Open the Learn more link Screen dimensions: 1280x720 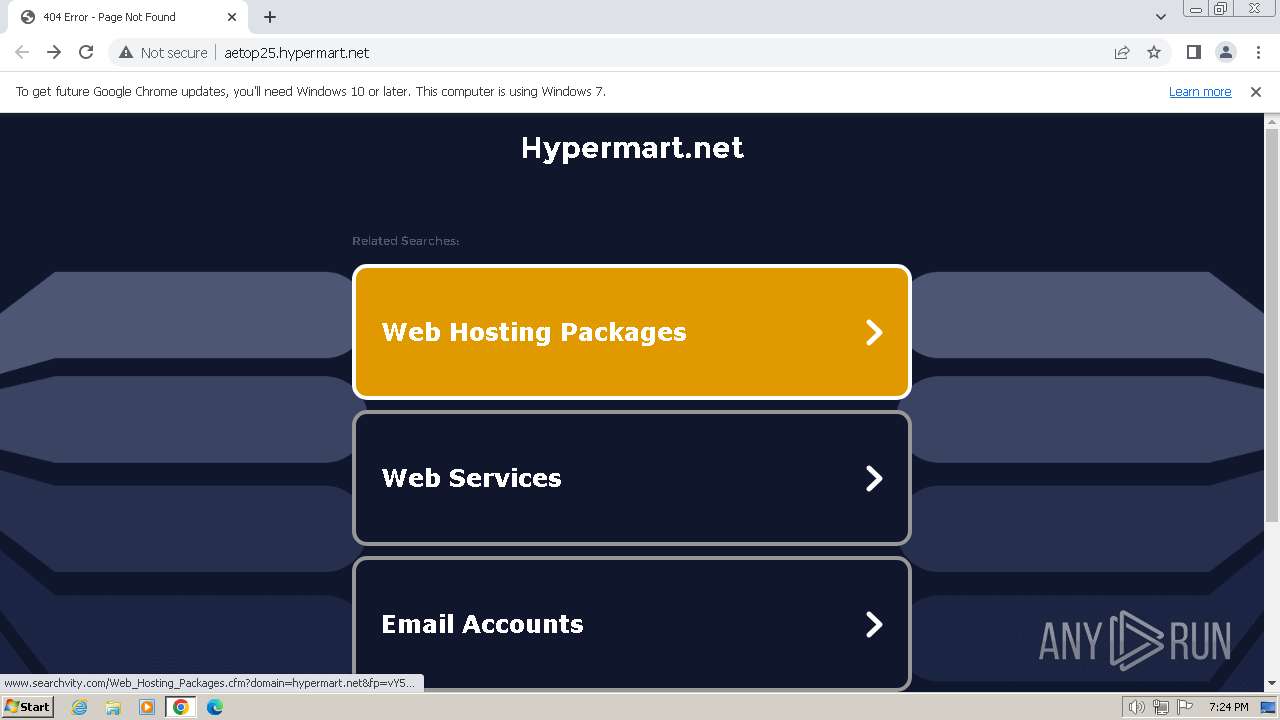(x=1200, y=92)
